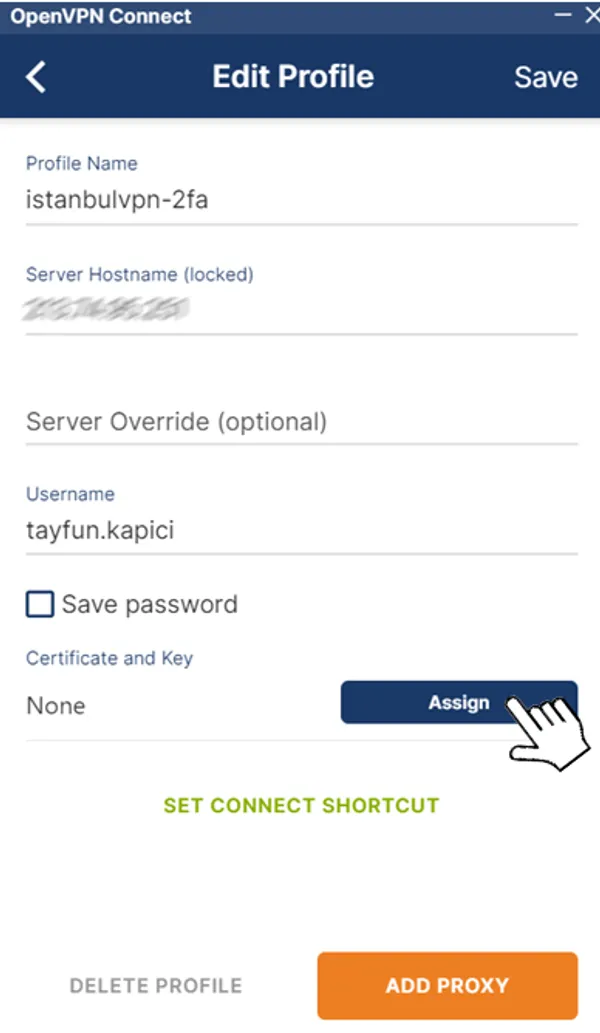This screenshot has height=1033, width=600.
Task: Enable the Save password checkbox
Action: (40, 605)
